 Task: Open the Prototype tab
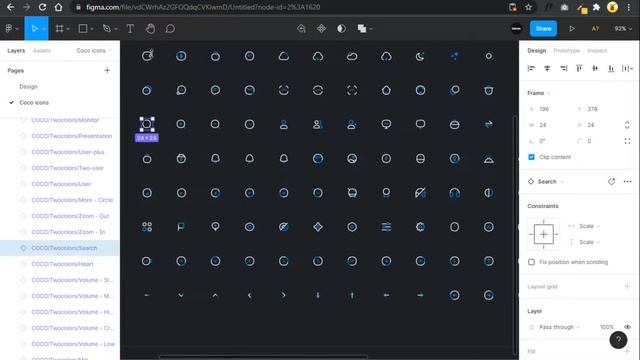tap(567, 51)
